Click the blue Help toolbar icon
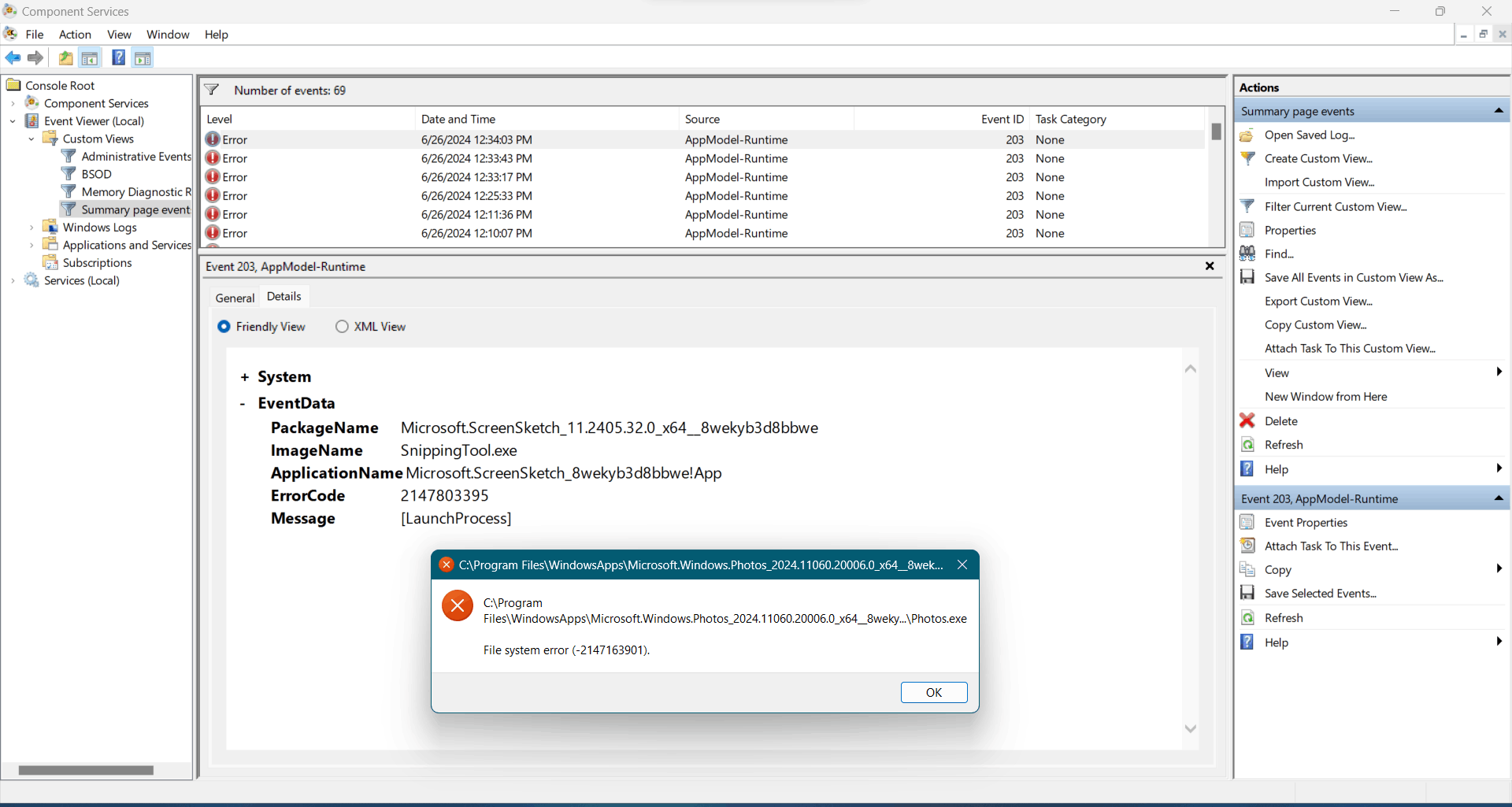The width and height of the screenshot is (1512, 807). [119, 57]
